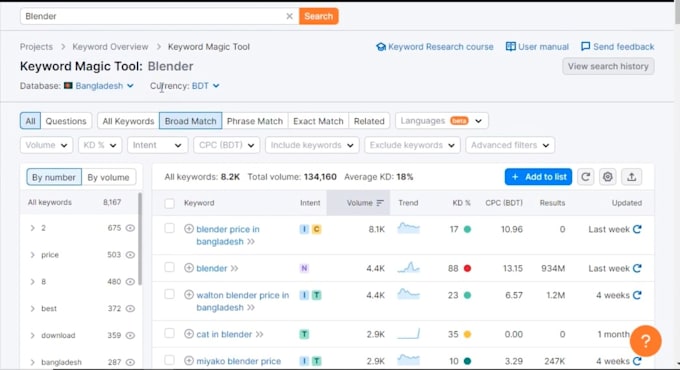Open the KD % filter dropdown
The height and width of the screenshot is (370, 680).
tap(100, 145)
